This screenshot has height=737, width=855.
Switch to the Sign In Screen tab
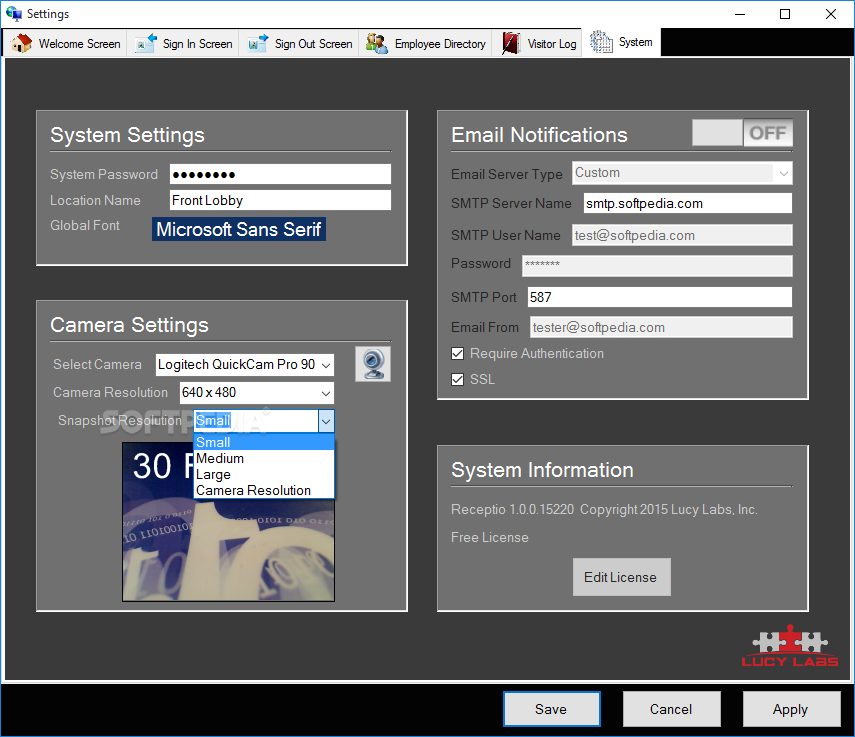pyautogui.click(x=184, y=43)
